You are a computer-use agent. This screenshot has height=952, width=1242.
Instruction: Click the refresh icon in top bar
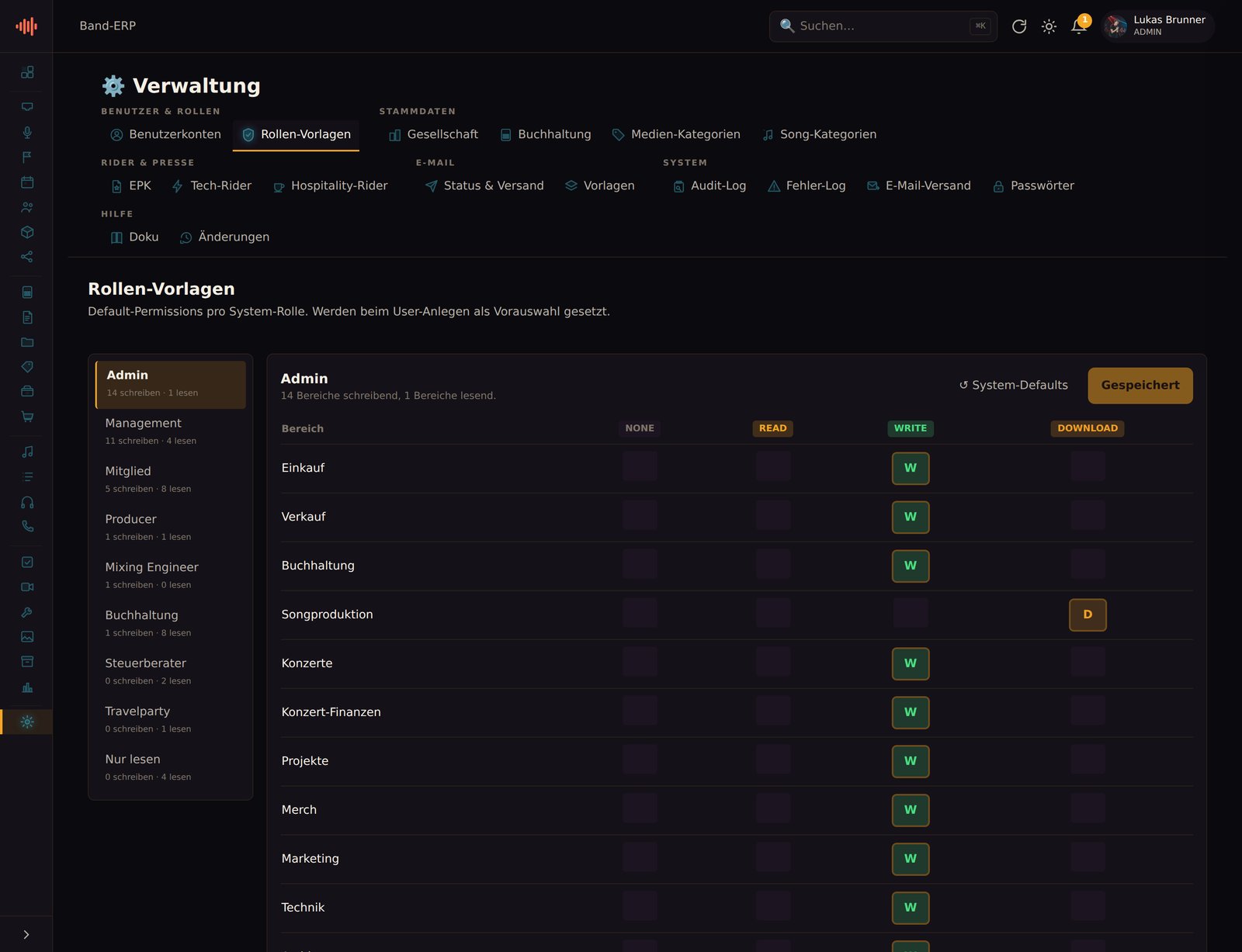coord(1019,26)
